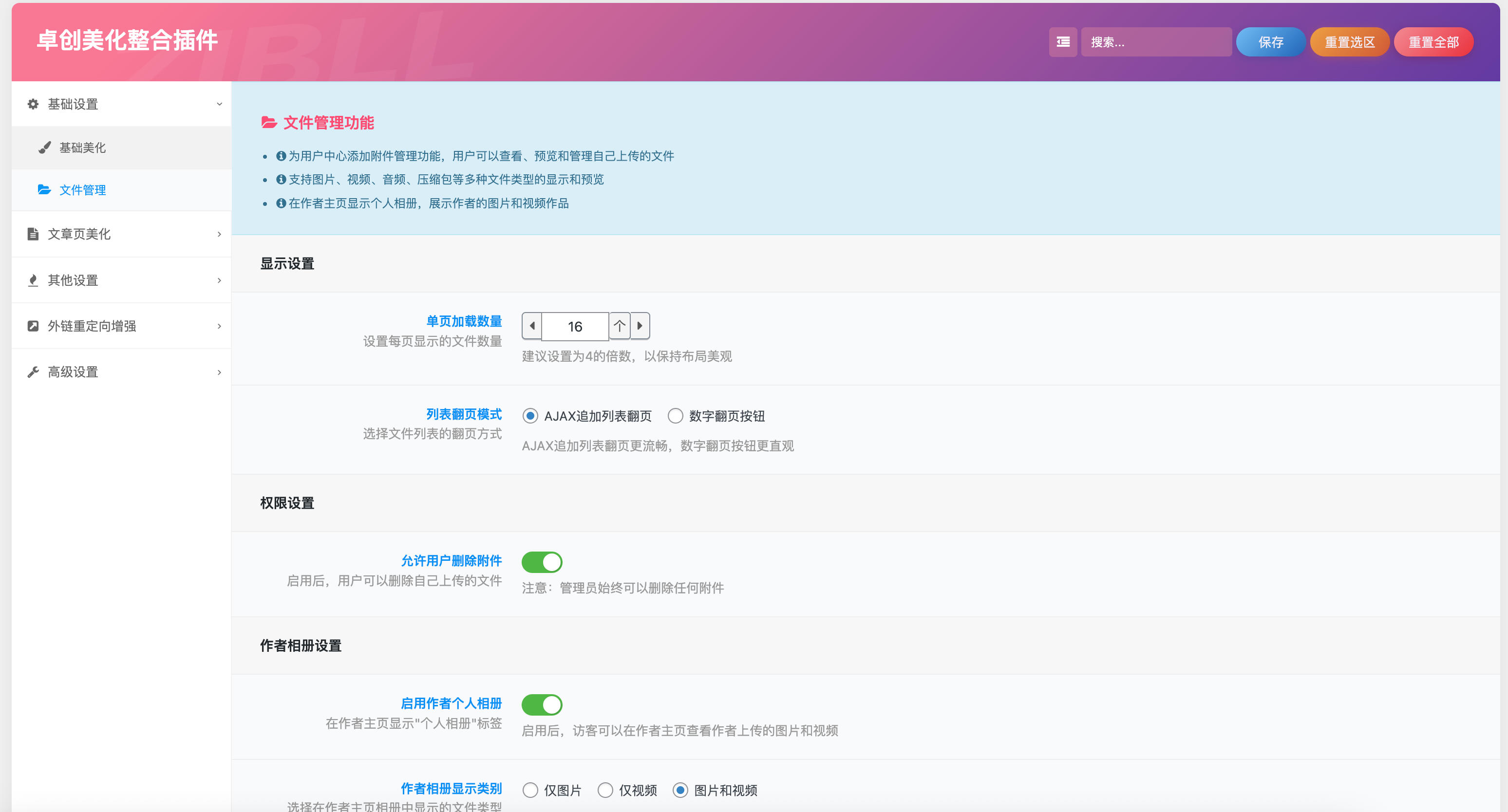This screenshot has width=1508, height=812.
Task: Expand 其他设置 chevron arrow
Action: tap(220, 280)
